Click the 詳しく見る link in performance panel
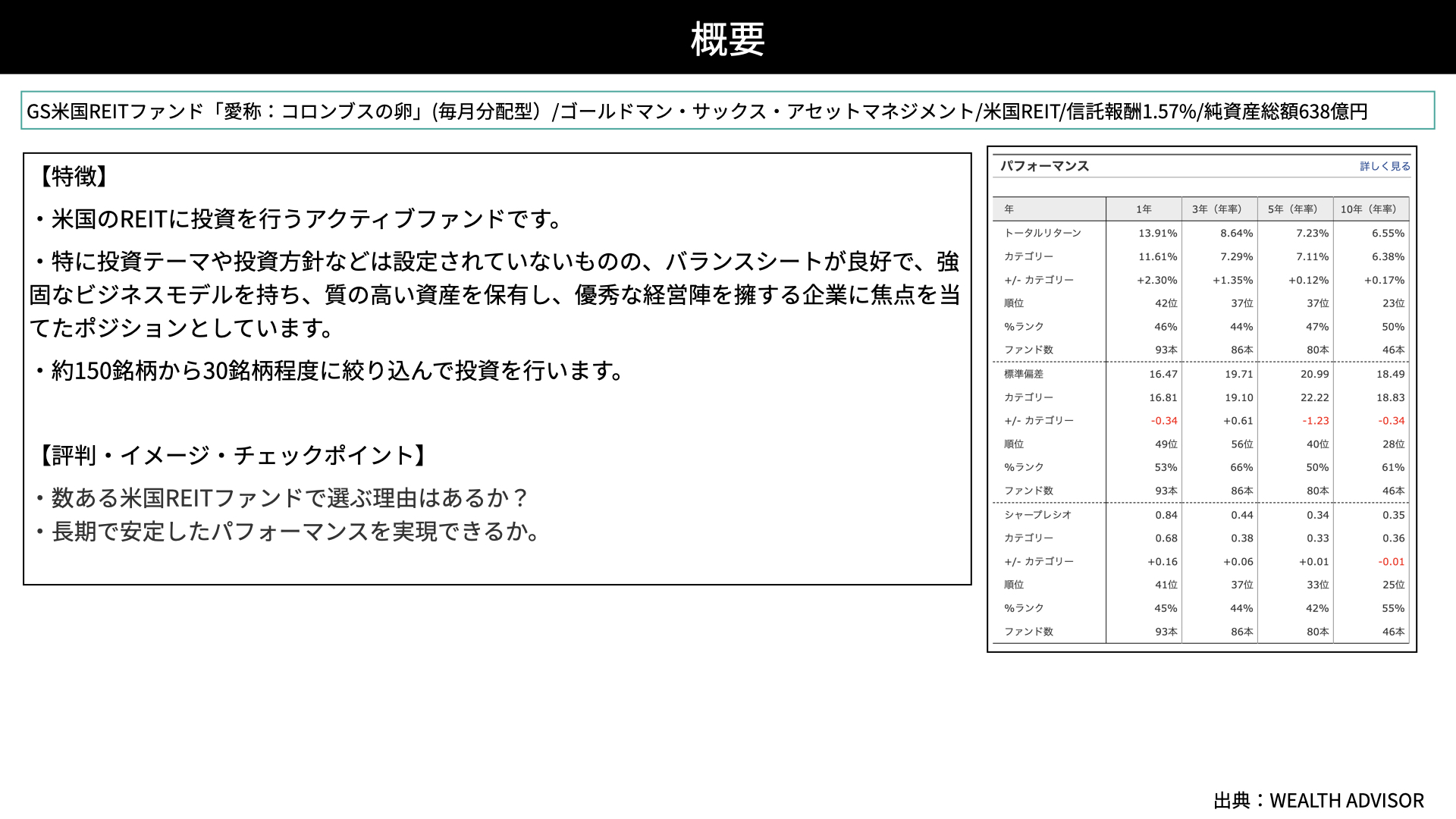The image size is (1456, 819). [1385, 166]
